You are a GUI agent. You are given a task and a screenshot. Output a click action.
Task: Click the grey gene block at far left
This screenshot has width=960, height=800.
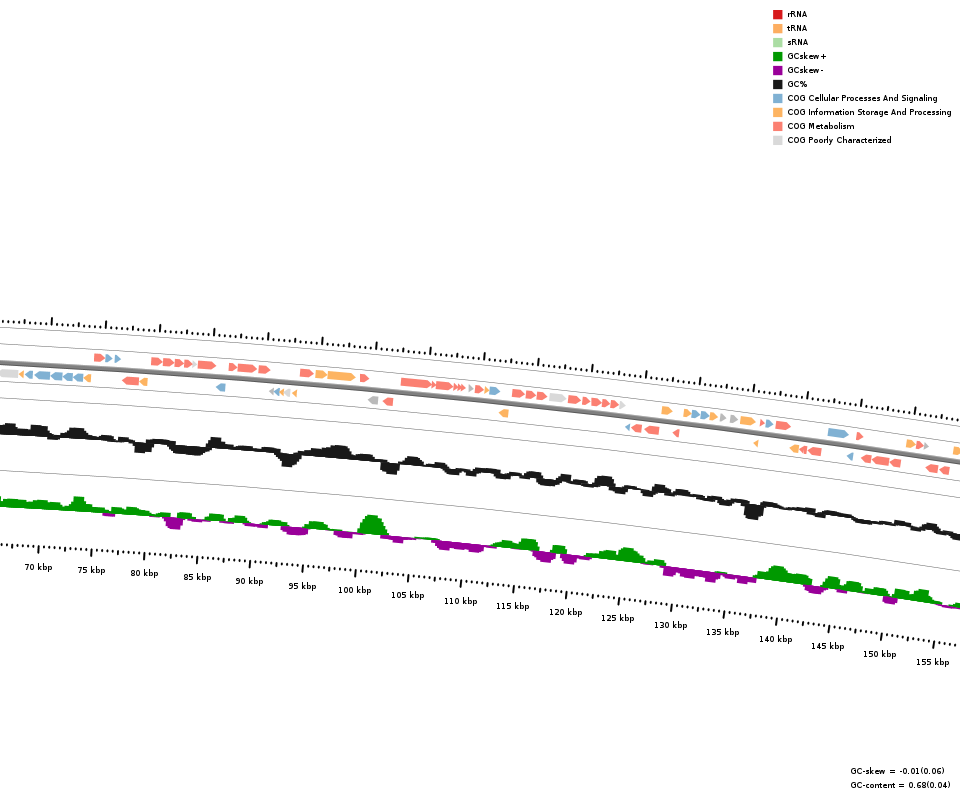click(x=8, y=373)
